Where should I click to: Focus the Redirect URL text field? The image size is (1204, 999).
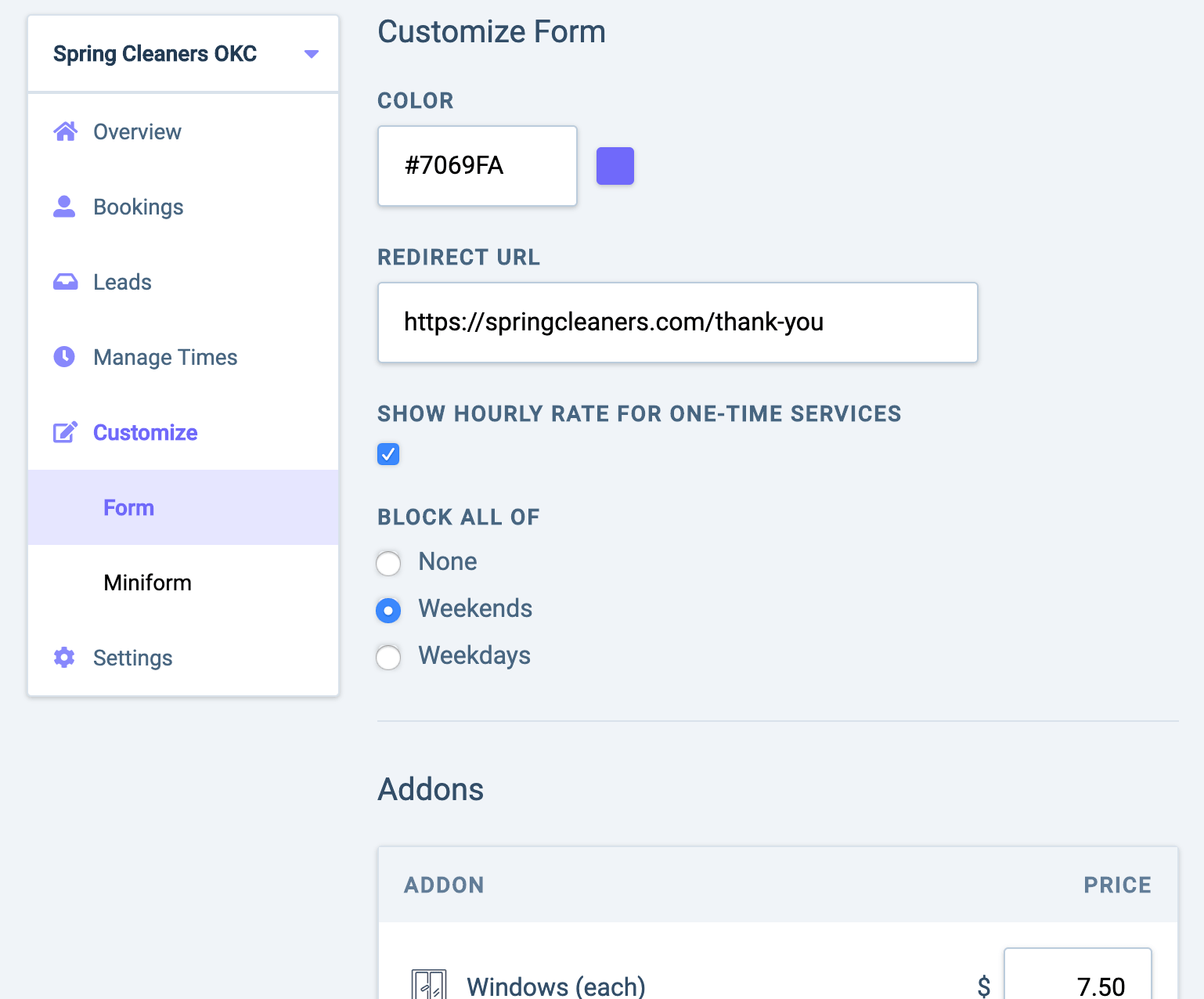677,323
